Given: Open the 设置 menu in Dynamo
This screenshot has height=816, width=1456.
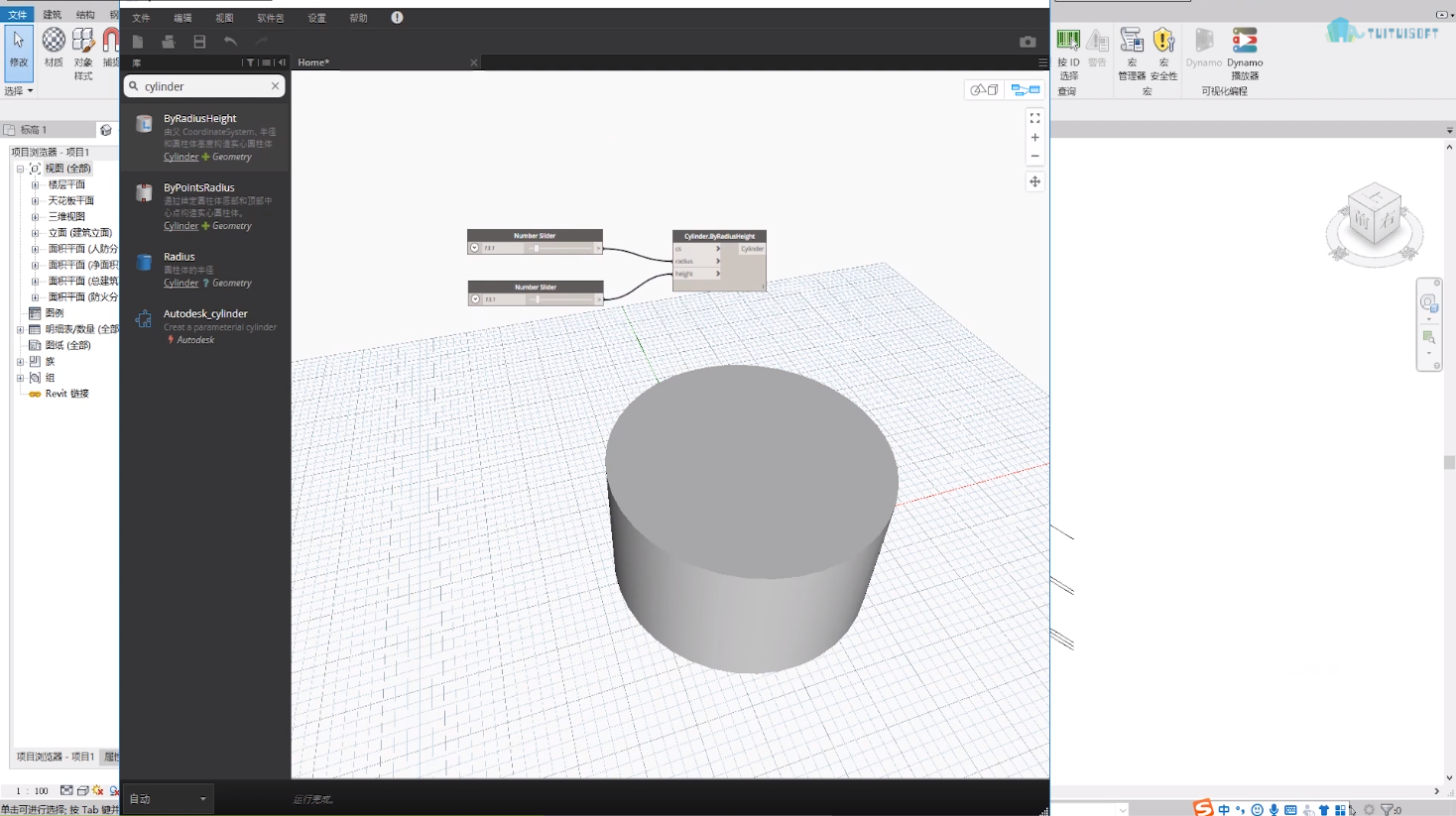Looking at the screenshot, I should [x=316, y=18].
